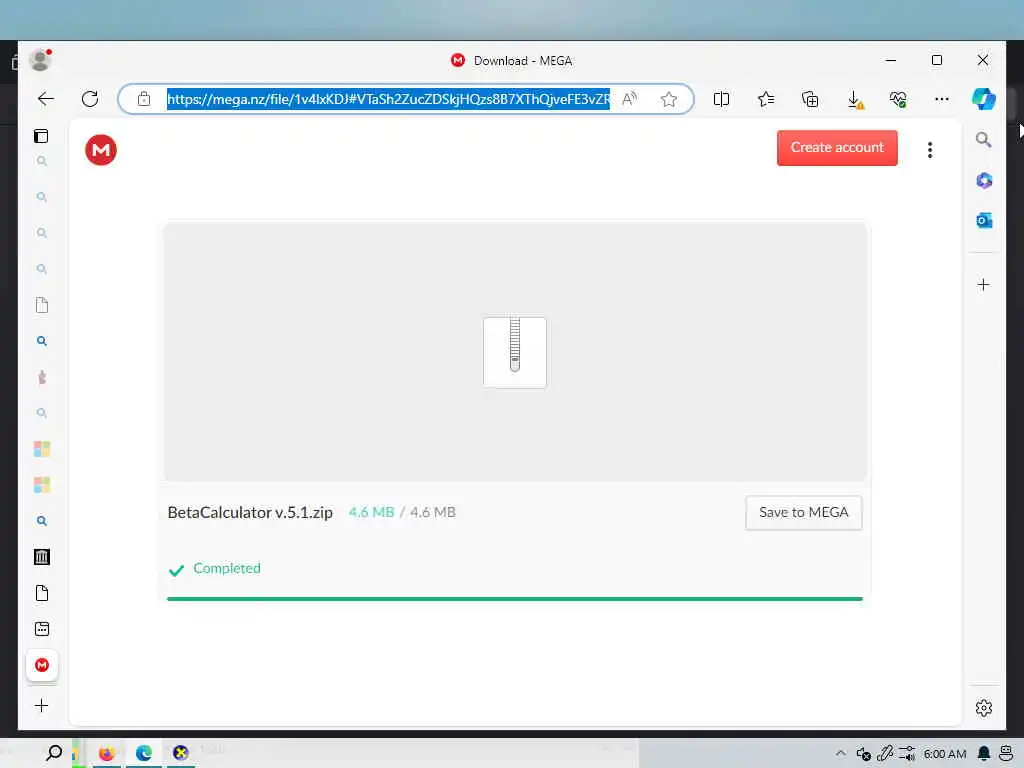
Task: Add this page to favorites star
Action: pyautogui.click(x=669, y=99)
